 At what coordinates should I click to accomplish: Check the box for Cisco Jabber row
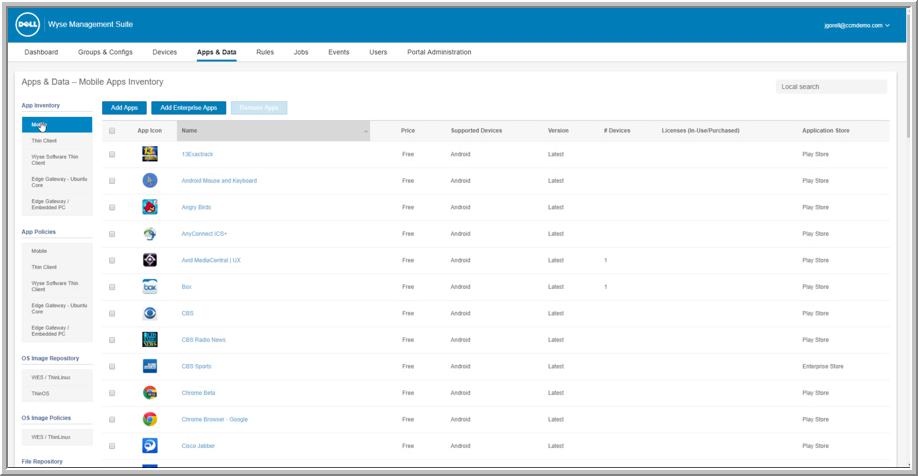[x=112, y=446]
